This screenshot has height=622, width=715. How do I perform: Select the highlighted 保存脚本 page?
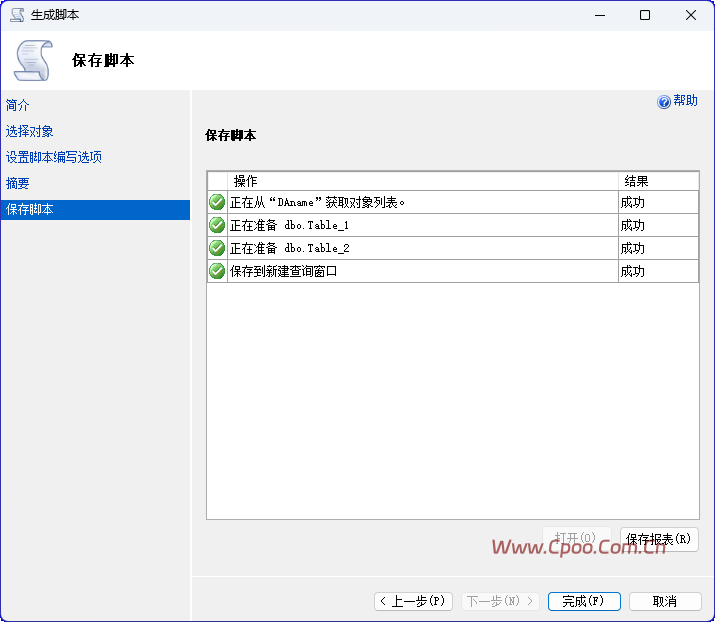(95, 210)
